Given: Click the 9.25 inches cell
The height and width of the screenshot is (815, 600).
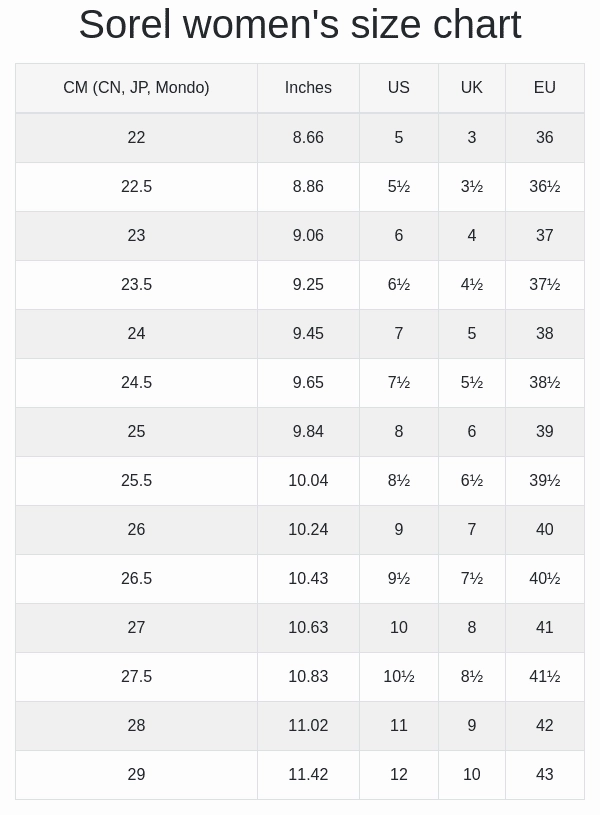Looking at the screenshot, I should [308, 285].
